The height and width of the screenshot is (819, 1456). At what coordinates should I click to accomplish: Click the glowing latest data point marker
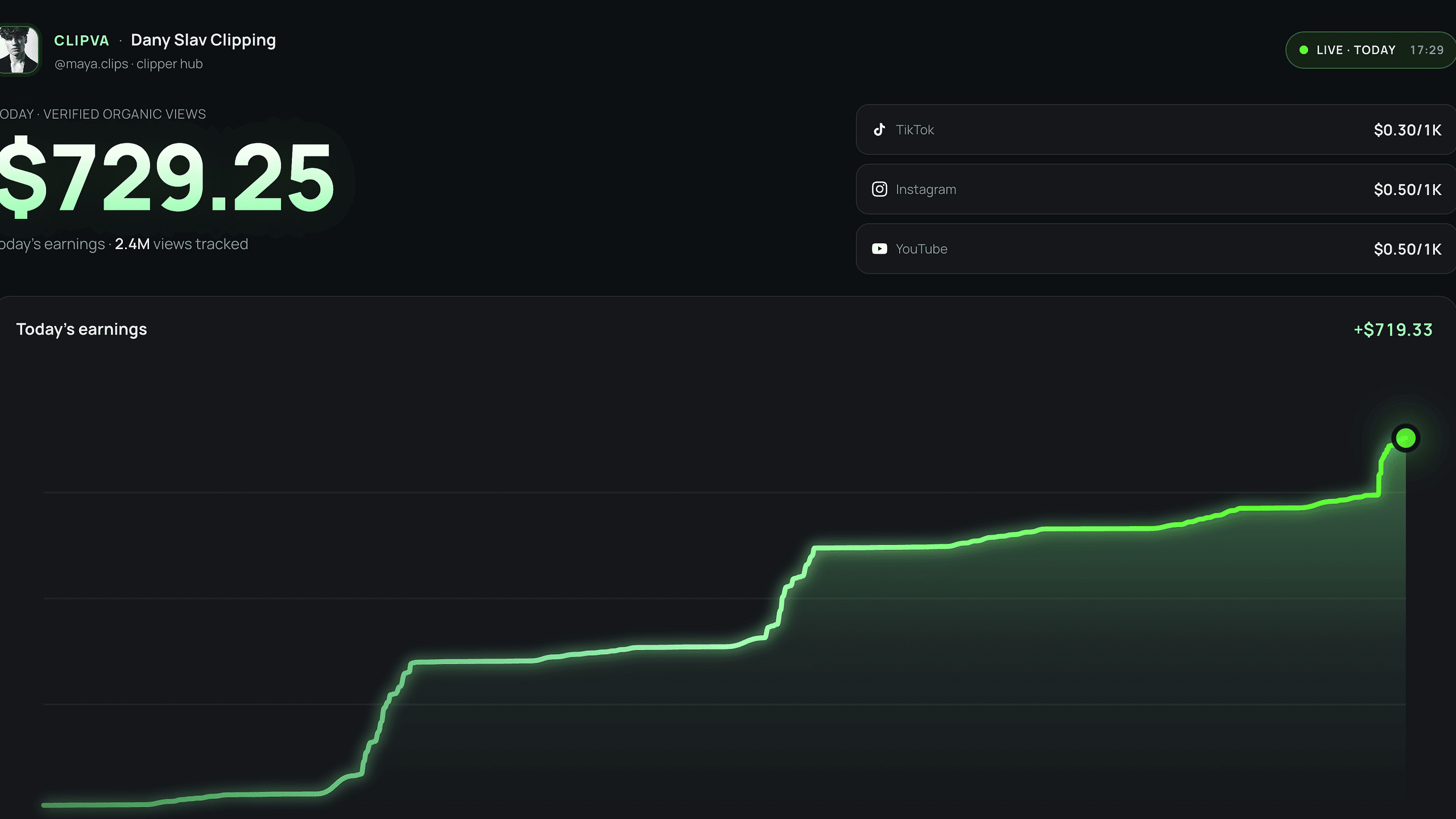click(1405, 438)
